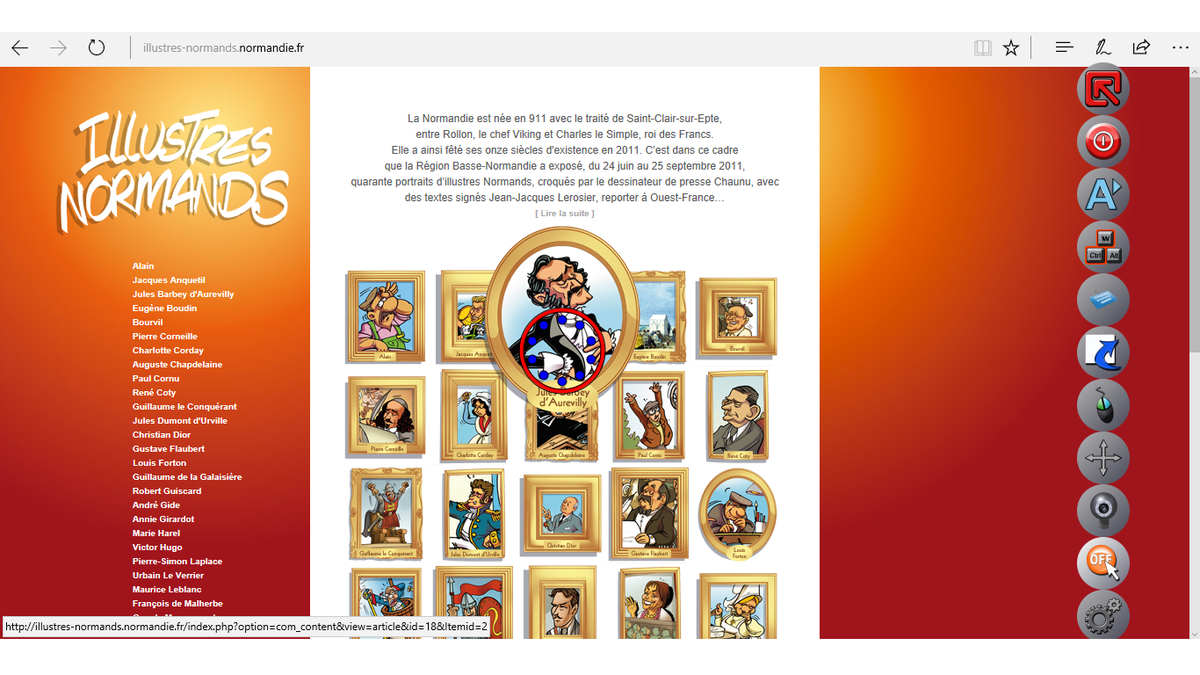
Task: Open Annie Girardot sidebar link
Action: point(163,519)
